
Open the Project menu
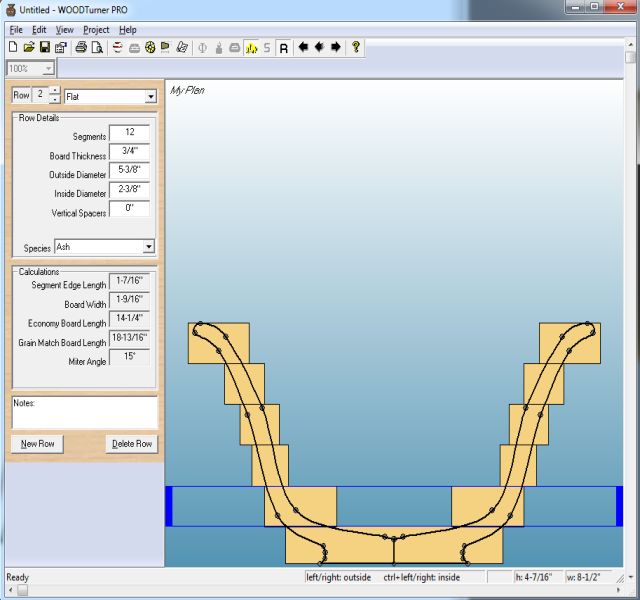coord(96,30)
